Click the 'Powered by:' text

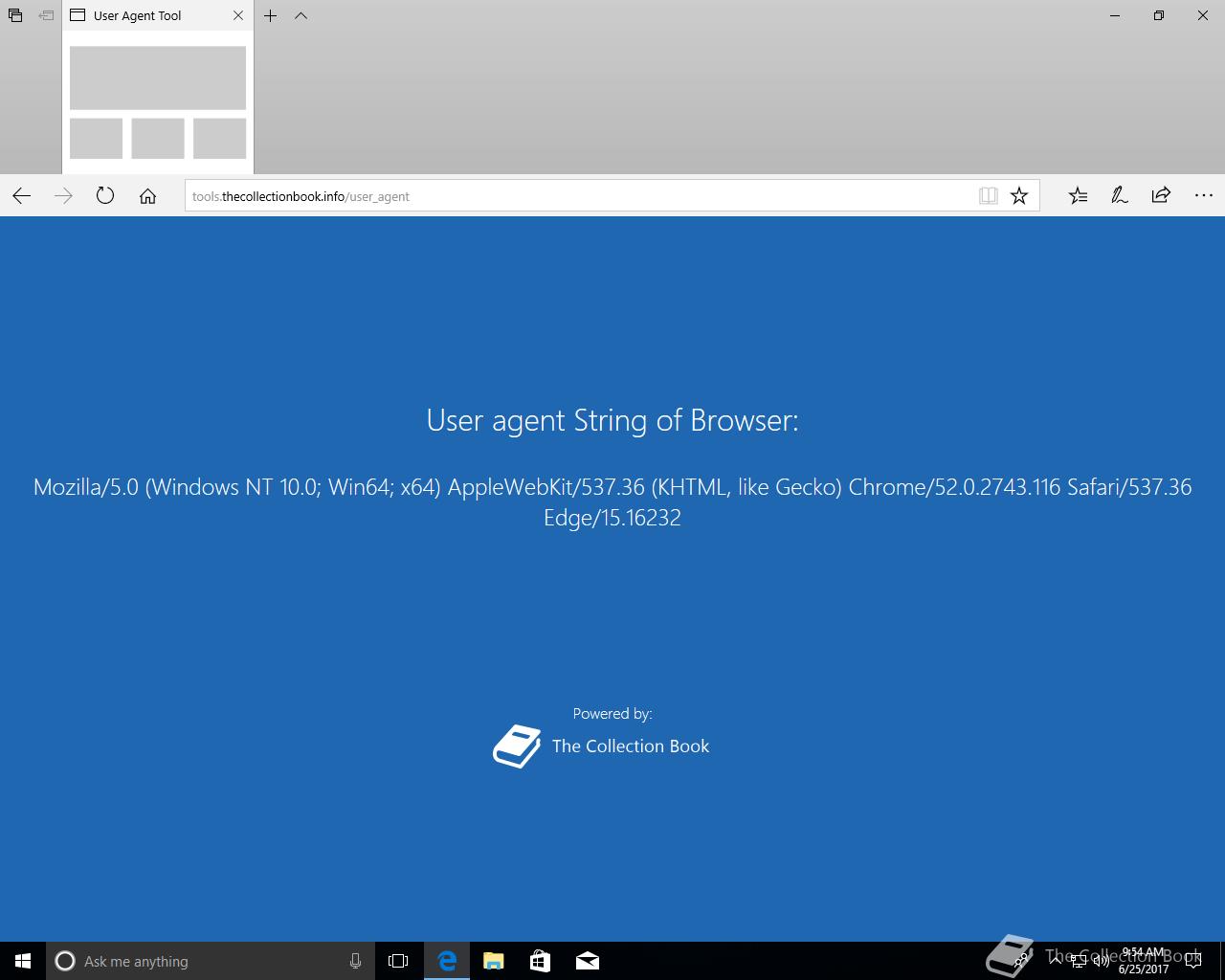pyautogui.click(x=612, y=714)
